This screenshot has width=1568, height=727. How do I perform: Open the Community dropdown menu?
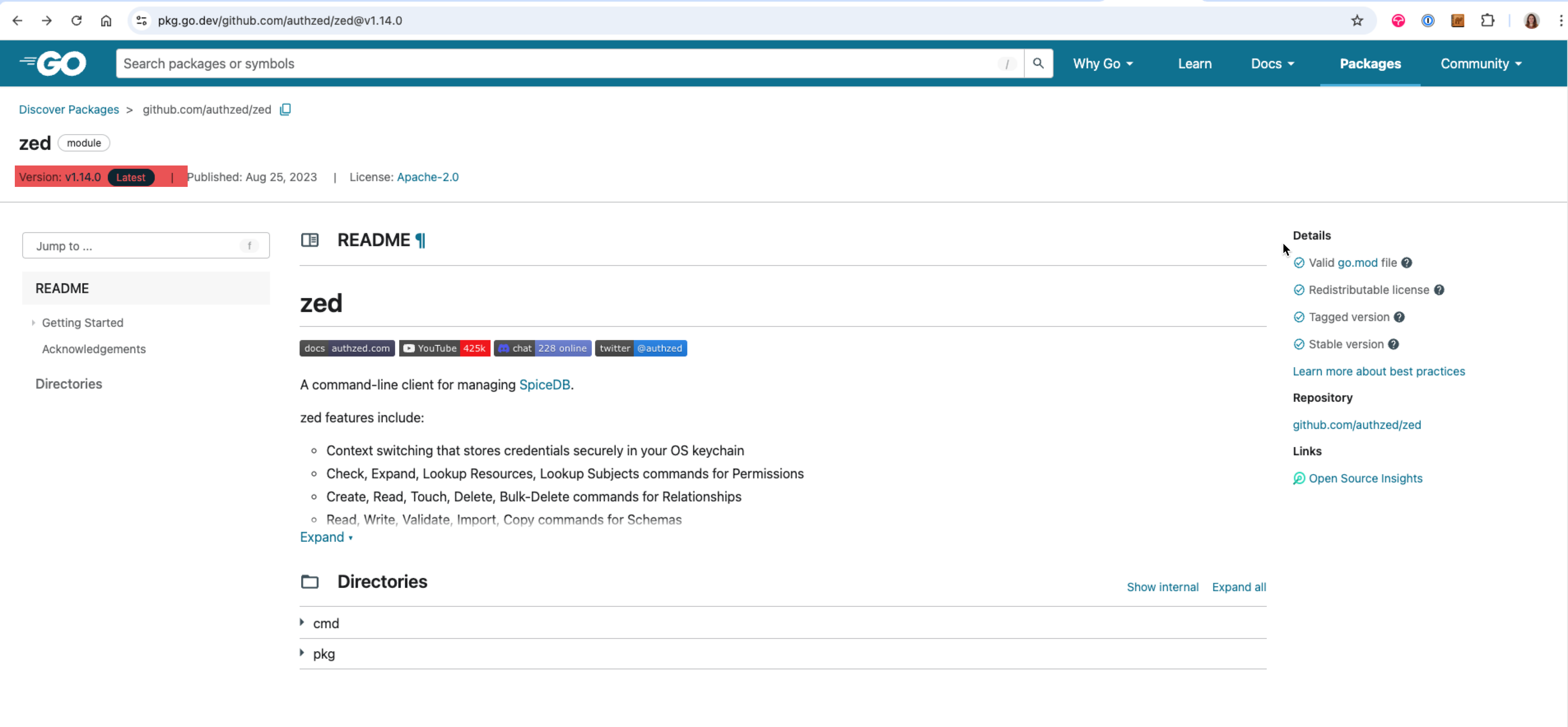click(x=1481, y=64)
